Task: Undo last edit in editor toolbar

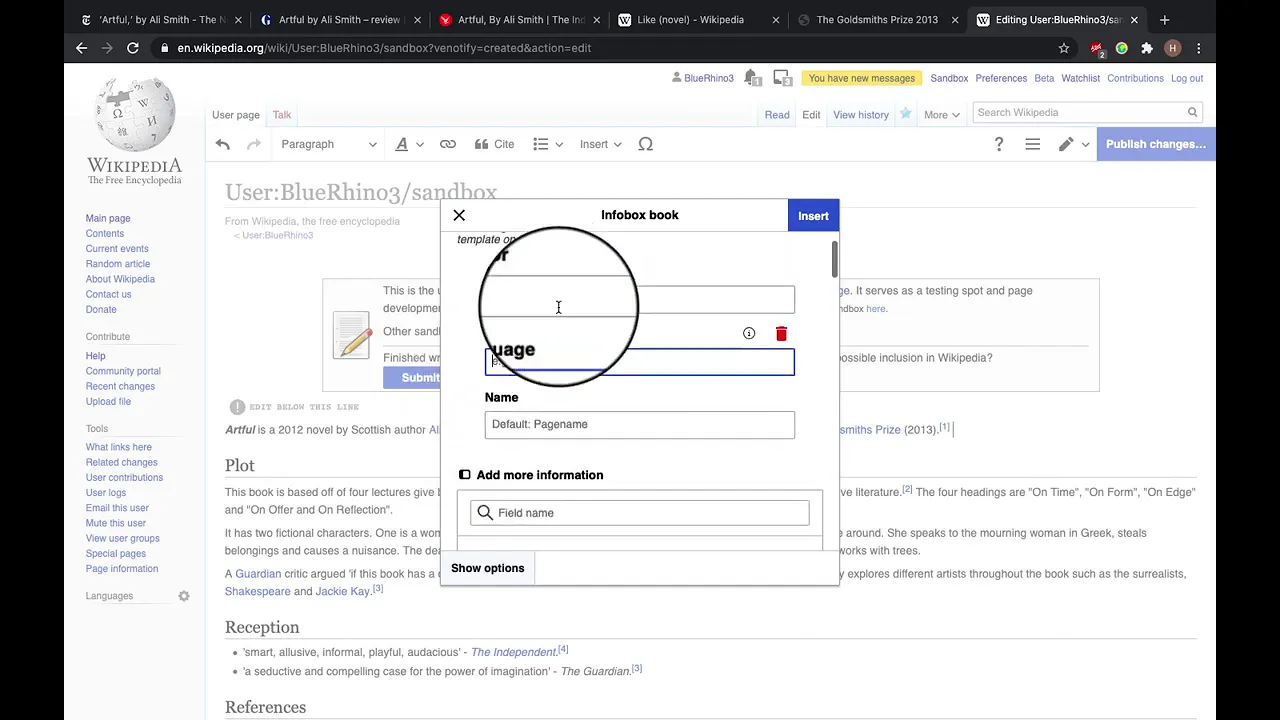Action: point(223,144)
